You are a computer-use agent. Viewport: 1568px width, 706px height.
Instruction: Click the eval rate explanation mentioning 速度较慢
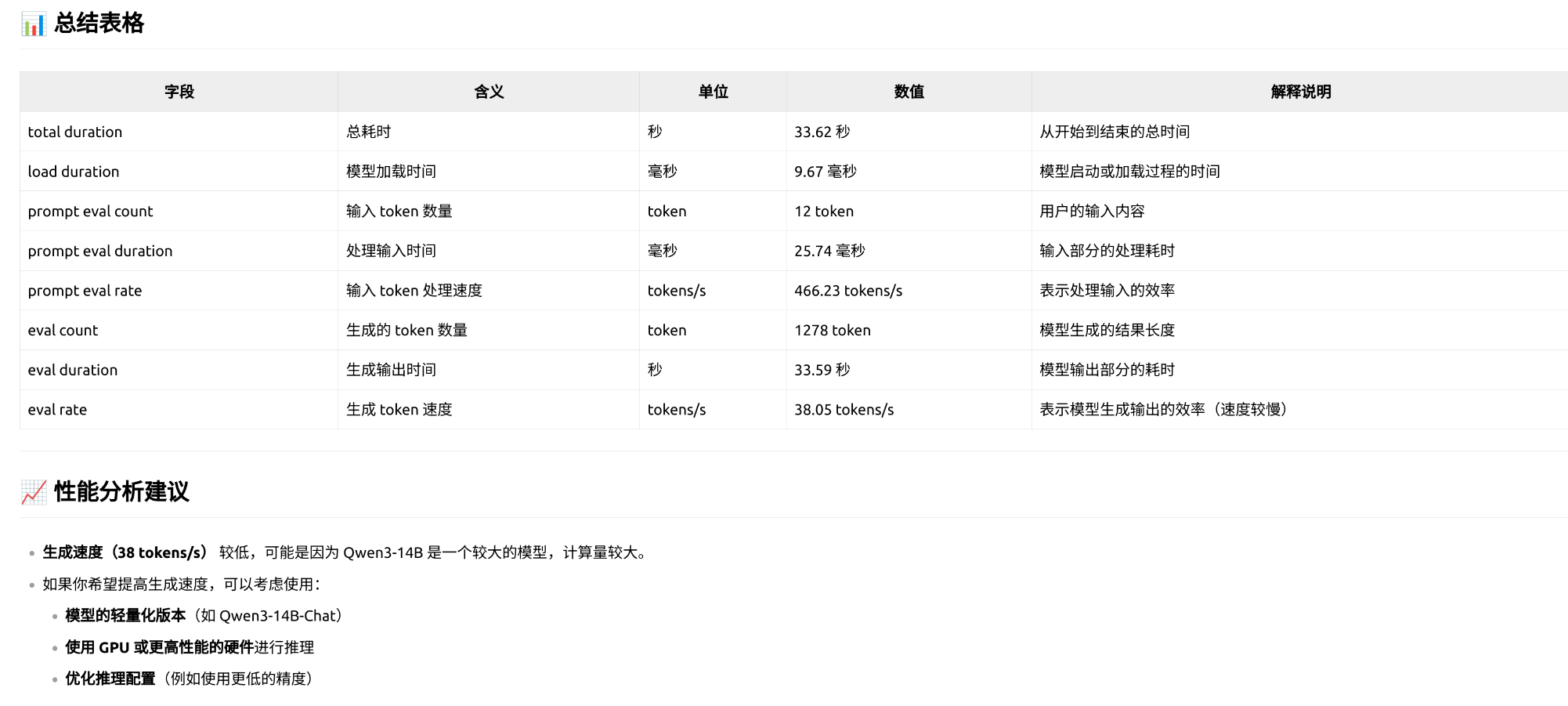1162,410
